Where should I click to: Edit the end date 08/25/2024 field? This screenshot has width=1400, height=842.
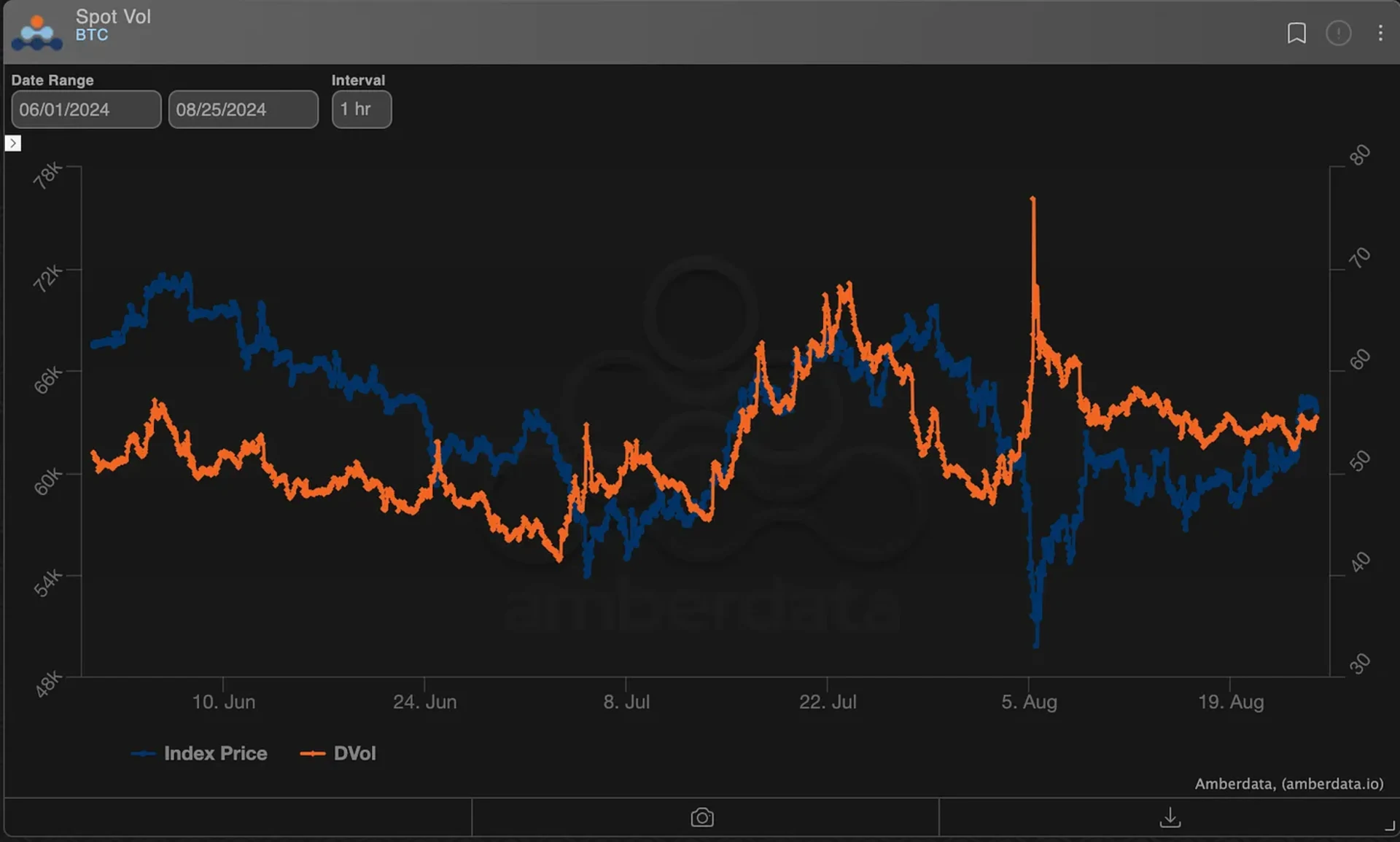(x=244, y=109)
